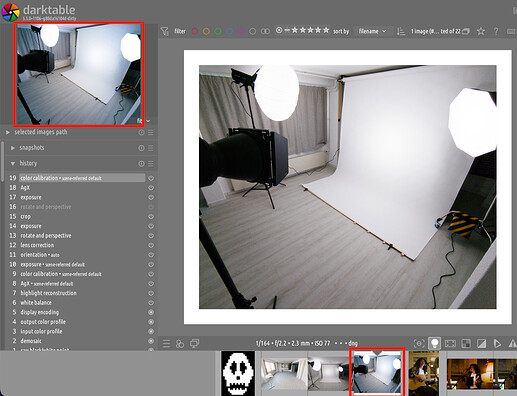
Task: Click the exposure info text below image
Action: tap(306, 343)
